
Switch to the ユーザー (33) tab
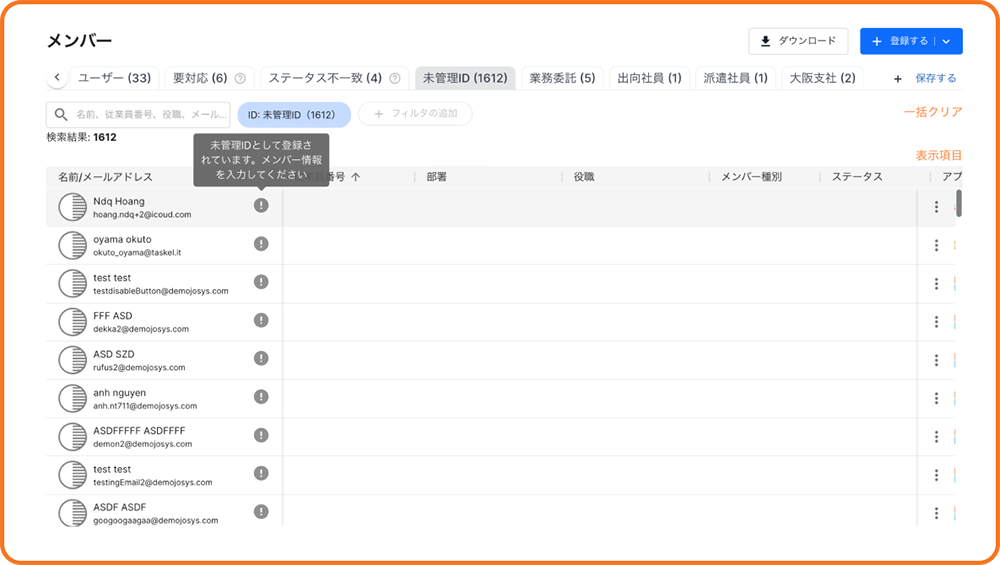pos(114,78)
